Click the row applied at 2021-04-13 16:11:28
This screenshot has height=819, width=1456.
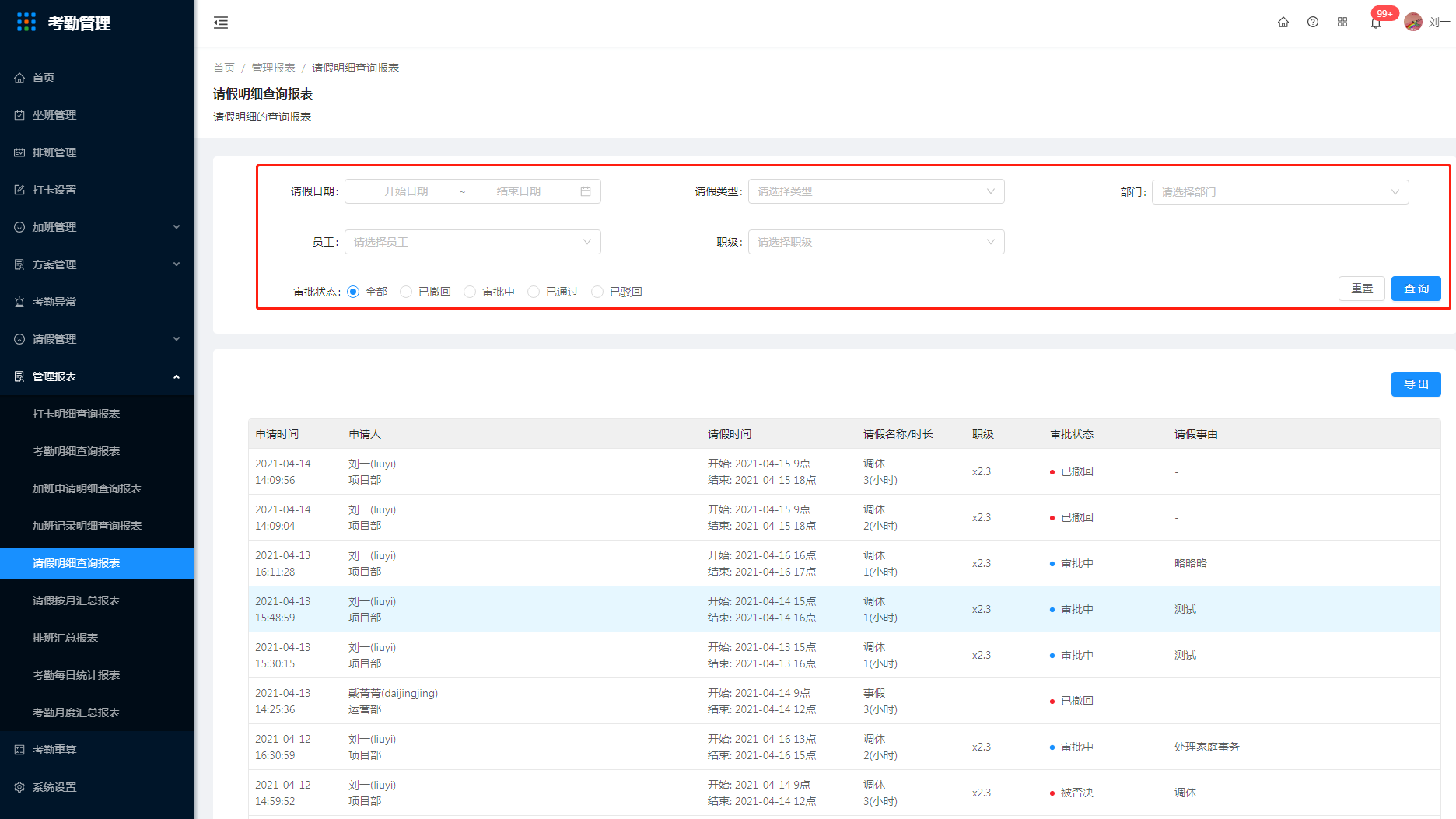[845, 563]
